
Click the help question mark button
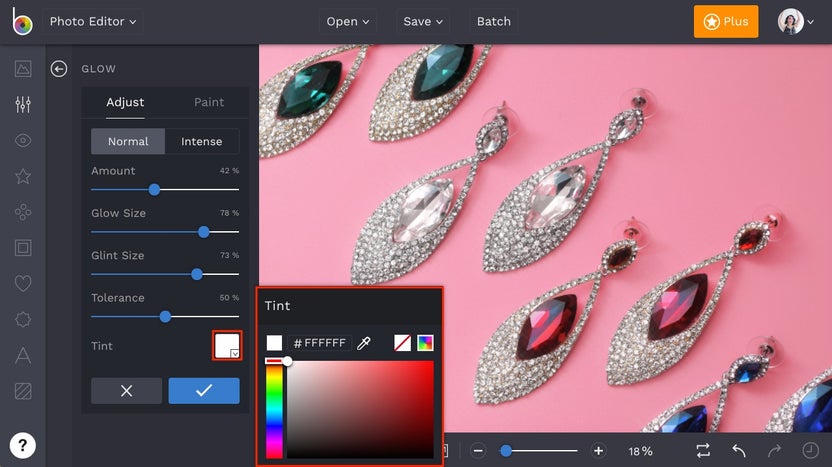coord(22,445)
